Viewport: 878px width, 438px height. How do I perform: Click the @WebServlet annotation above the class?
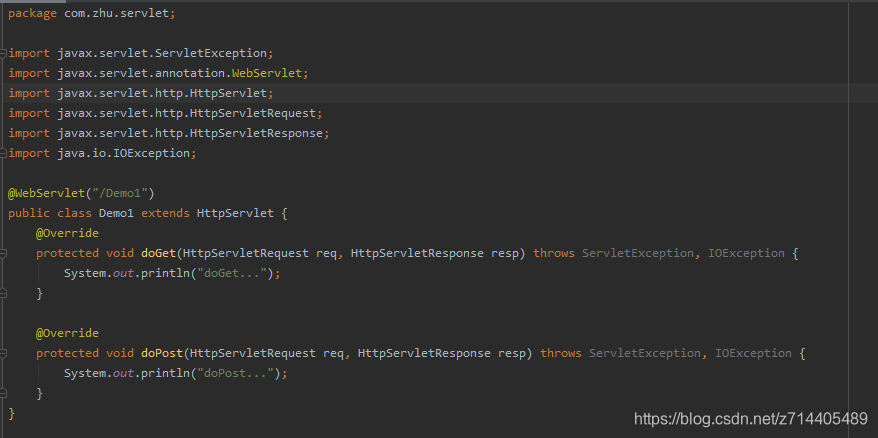pos(46,193)
